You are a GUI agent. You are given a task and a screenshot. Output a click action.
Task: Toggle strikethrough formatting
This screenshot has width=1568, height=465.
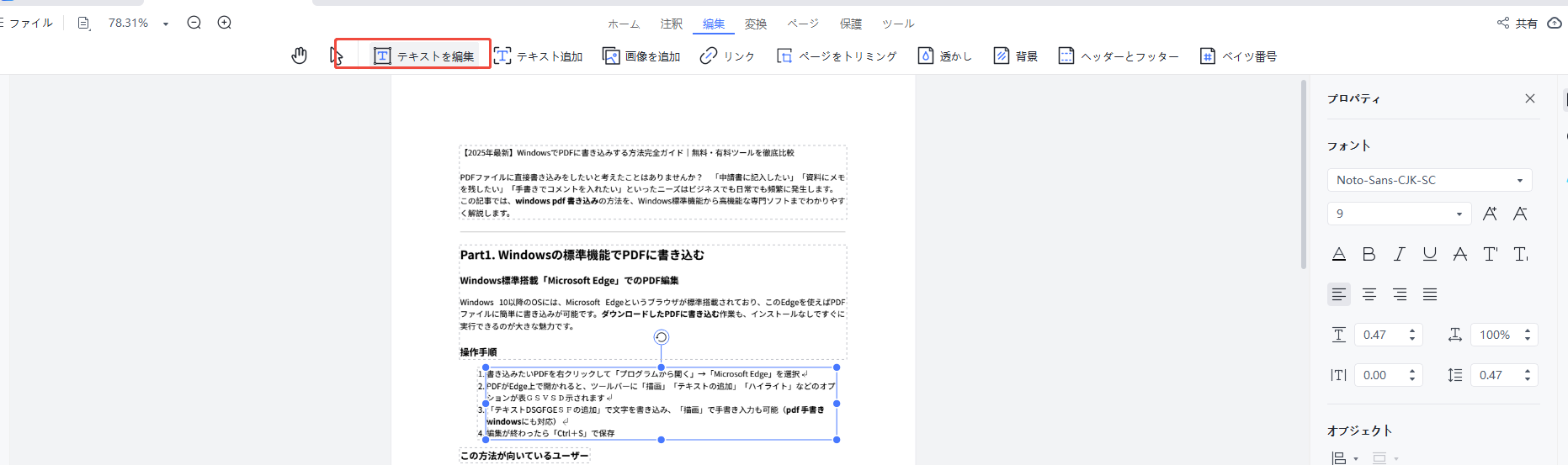pos(1460,254)
